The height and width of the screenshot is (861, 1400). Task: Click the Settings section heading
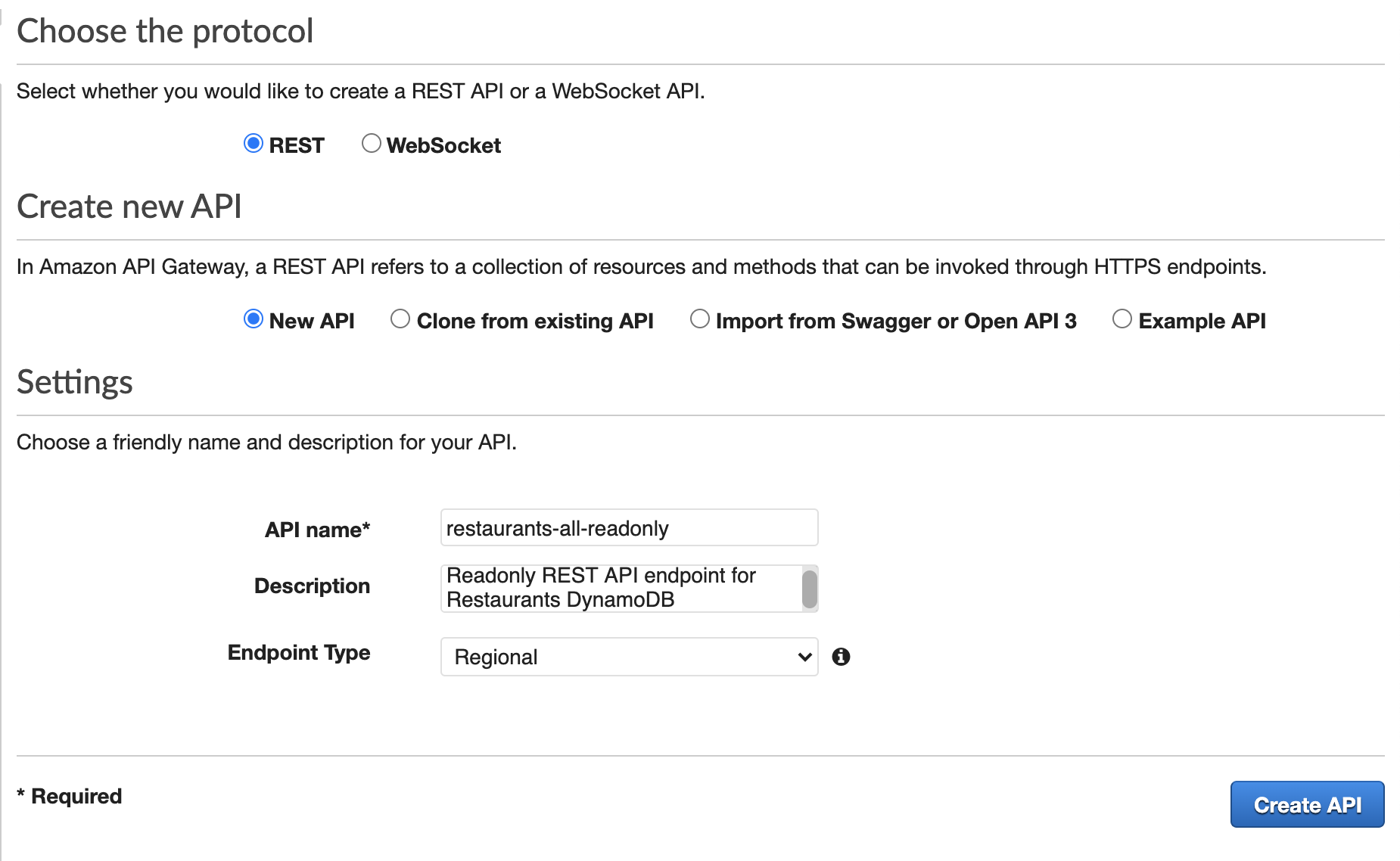tap(74, 382)
